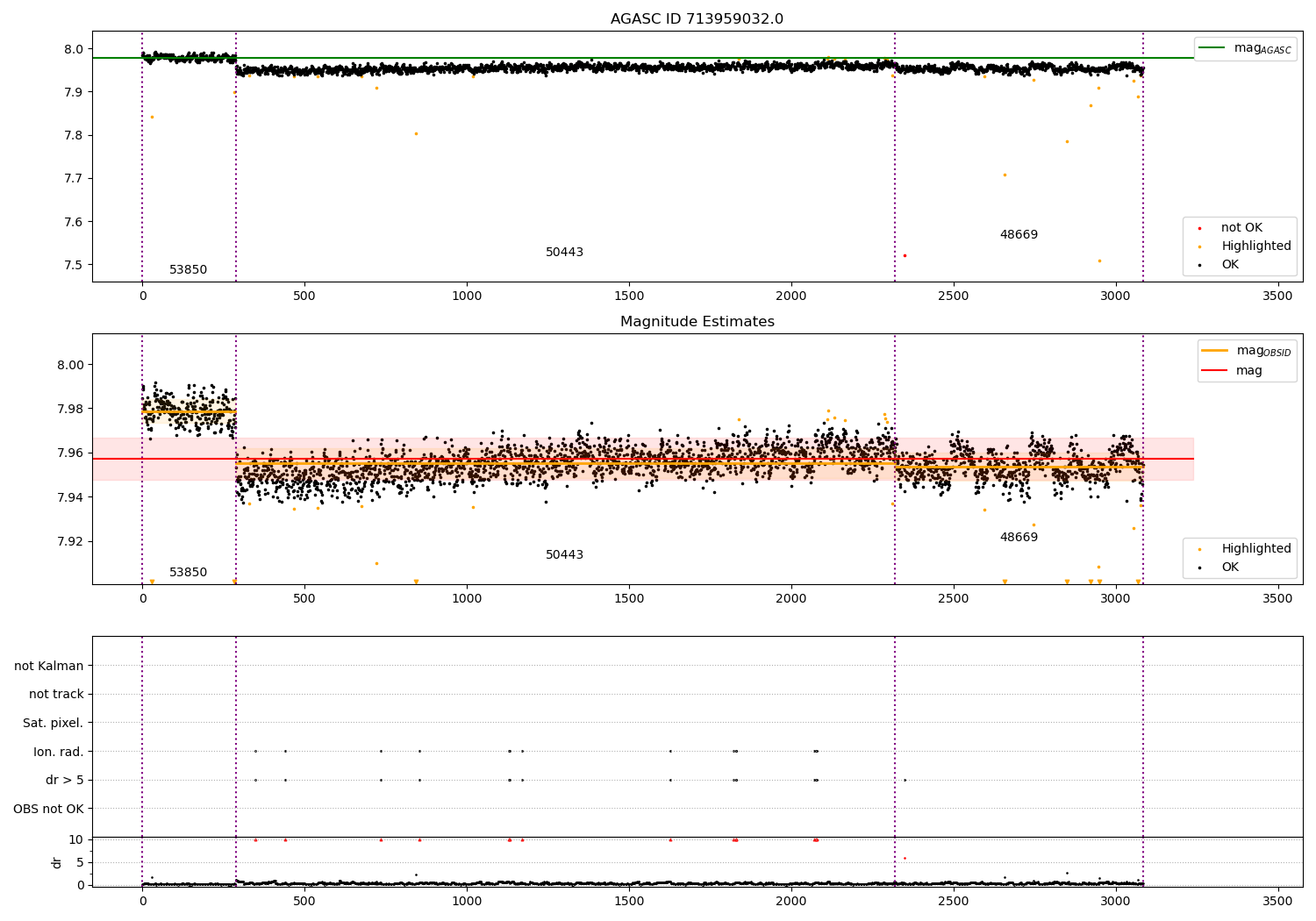
Task: Click the 'AGASC ID 713959032.0' plot title
Action: [x=697, y=19]
